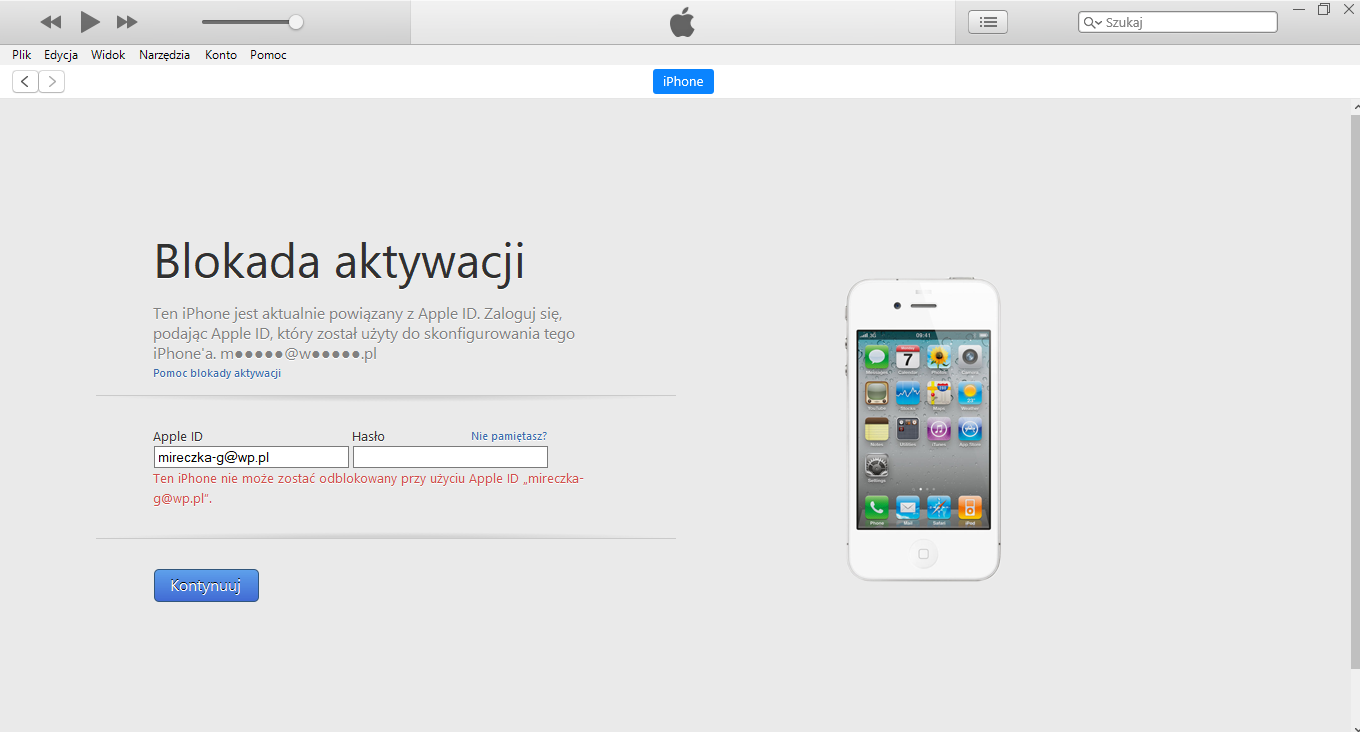Image resolution: width=1360 pixels, height=732 pixels.
Task: Click the Apple ID input field
Action: [x=251, y=457]
